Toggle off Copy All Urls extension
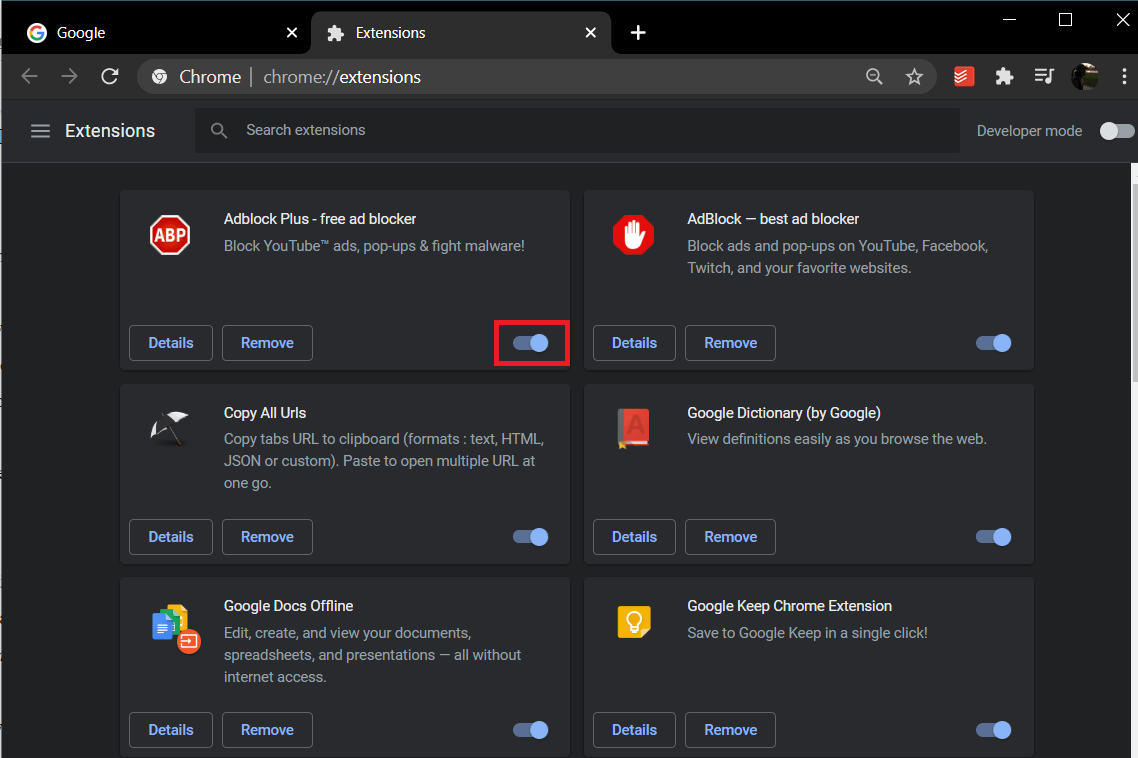Screen dimensions: 1138x758 530,537
